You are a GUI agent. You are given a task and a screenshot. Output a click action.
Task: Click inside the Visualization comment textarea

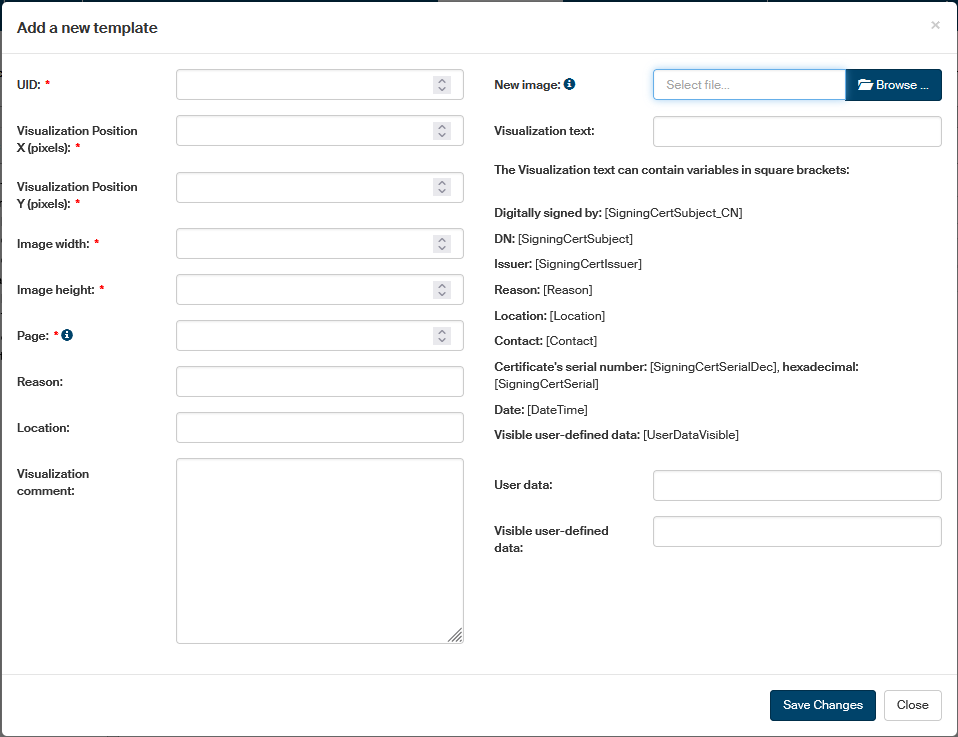click(319, 550)
